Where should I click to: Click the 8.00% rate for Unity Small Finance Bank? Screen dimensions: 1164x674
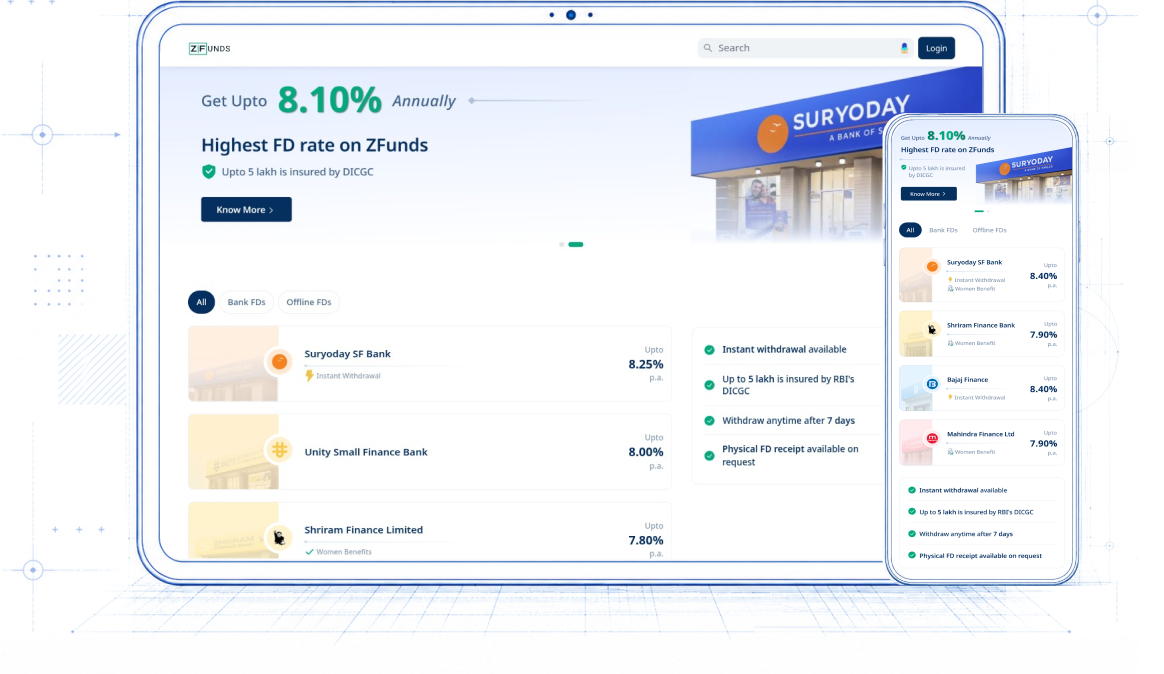(x=646, y=452)
